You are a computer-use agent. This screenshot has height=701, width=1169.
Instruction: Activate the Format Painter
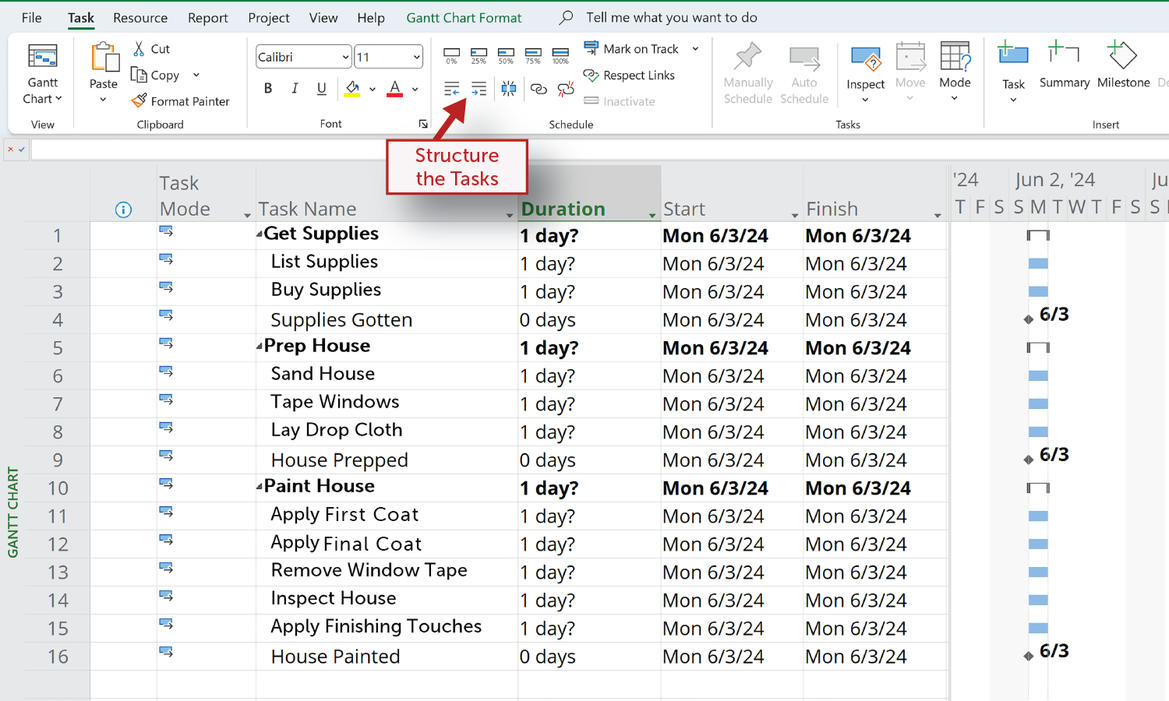[180, 101]
